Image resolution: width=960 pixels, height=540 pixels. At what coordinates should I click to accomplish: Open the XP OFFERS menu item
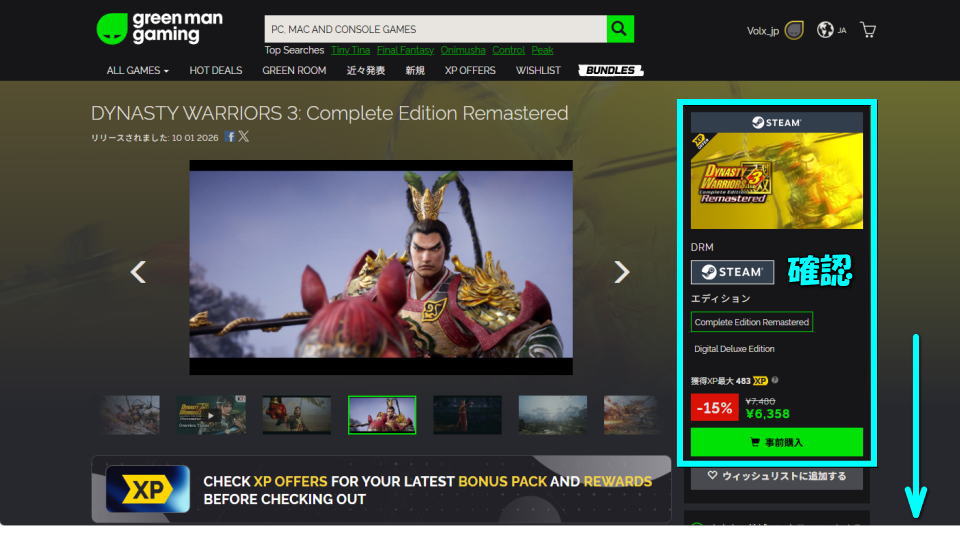(x=470, y=70)
